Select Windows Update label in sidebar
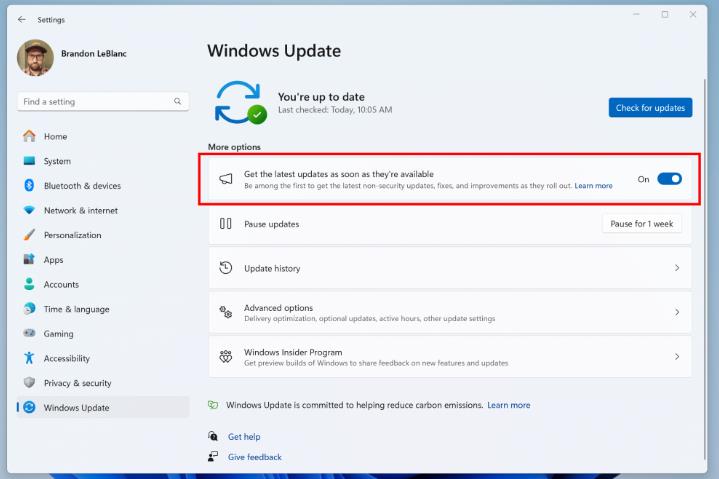719x479 pixels. click(x=77, y=407)
